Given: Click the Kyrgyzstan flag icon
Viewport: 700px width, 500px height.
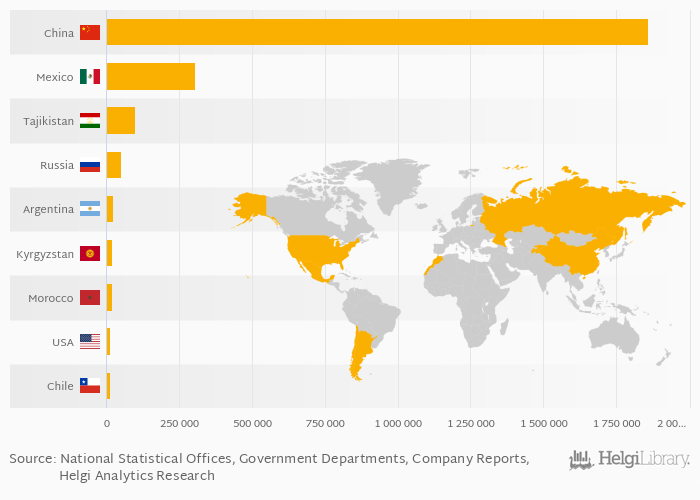Looking at the screenshot, I should 90,254.
